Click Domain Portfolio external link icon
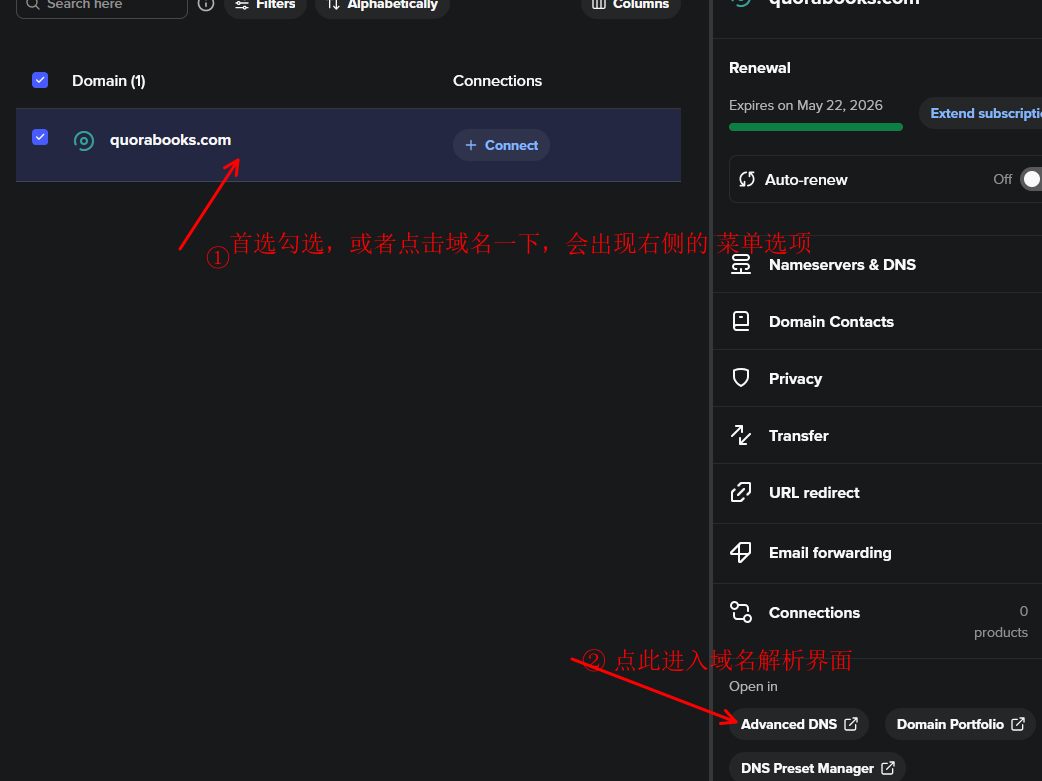 [1018, 725]
